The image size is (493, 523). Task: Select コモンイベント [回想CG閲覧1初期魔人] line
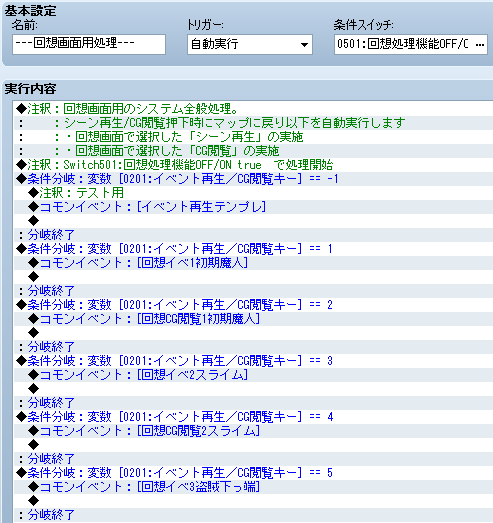pyautogui.click(x=254, y=319)
